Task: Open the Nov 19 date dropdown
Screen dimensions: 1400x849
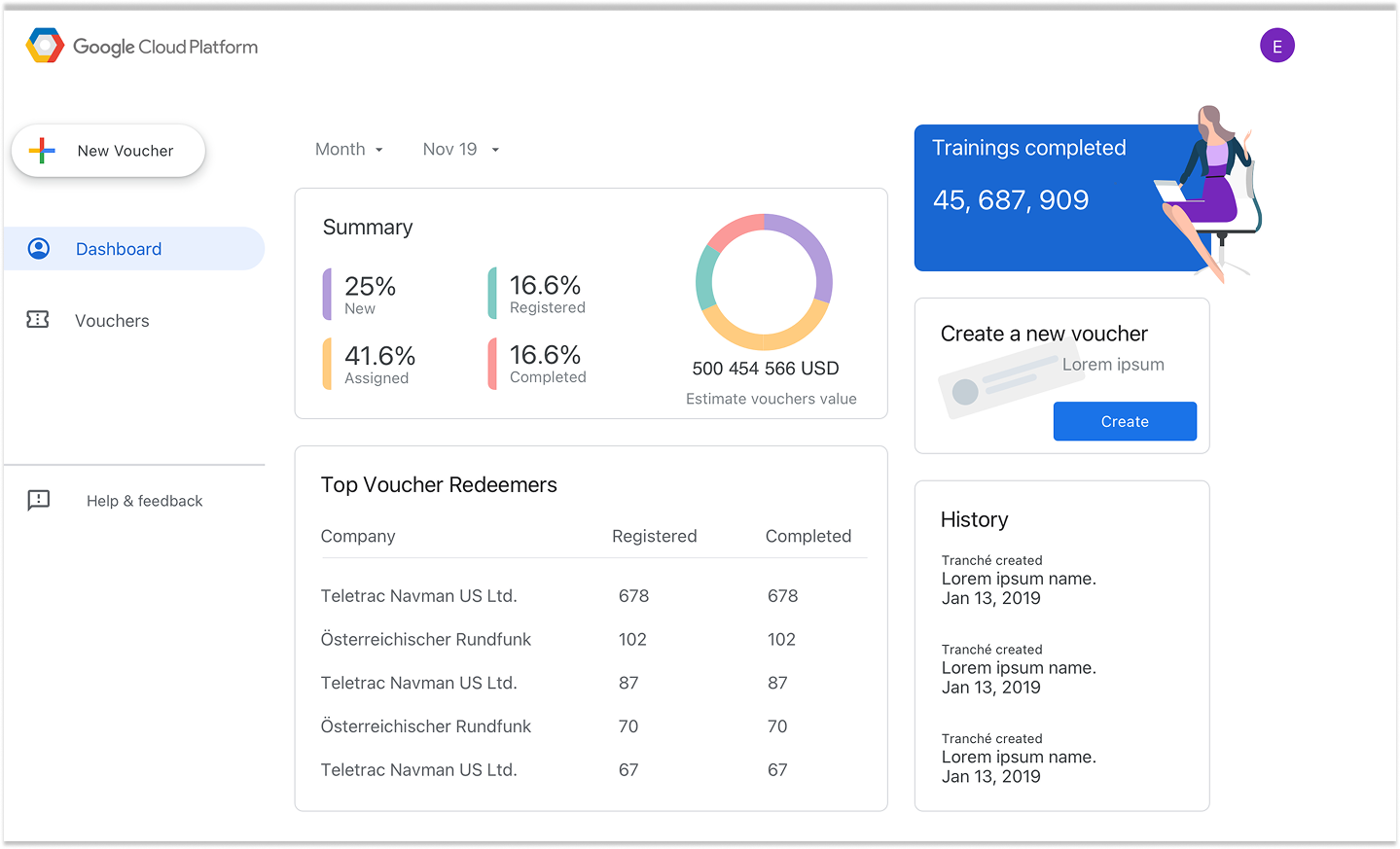Action: pyautogui.click(x=461, y=149)
